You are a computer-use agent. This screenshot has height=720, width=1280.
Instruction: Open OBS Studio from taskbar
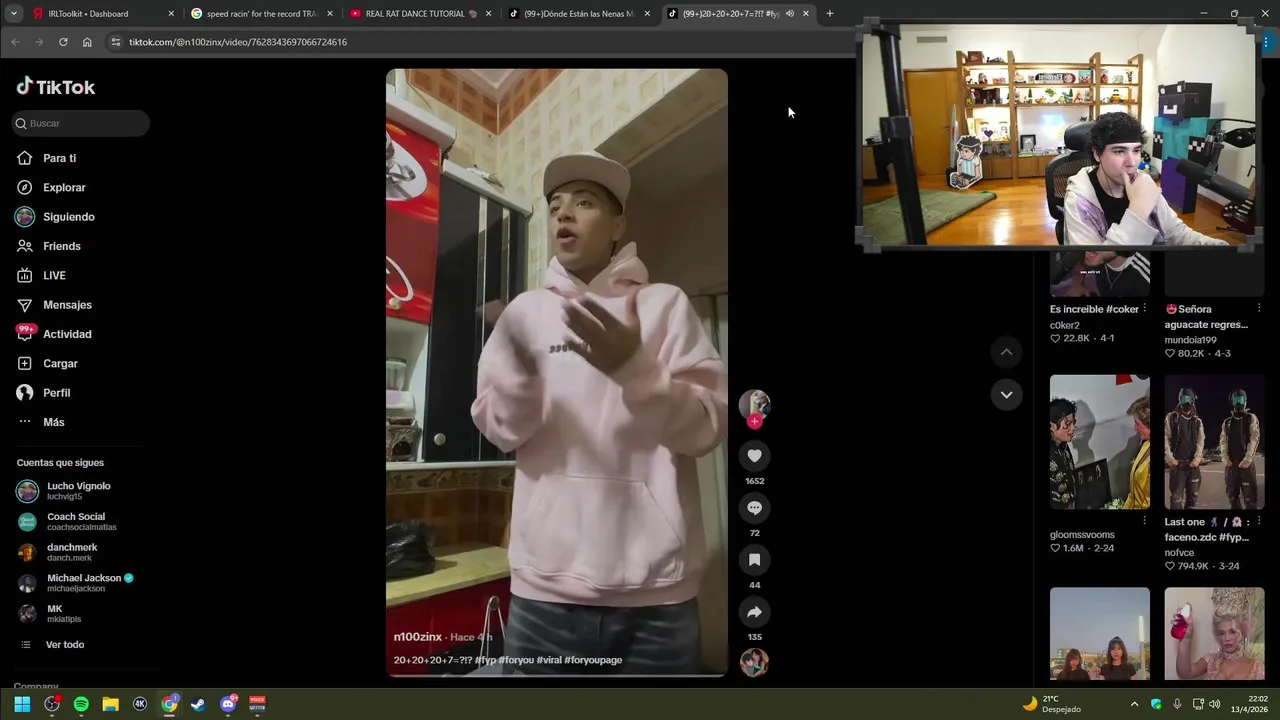[52, 704]
